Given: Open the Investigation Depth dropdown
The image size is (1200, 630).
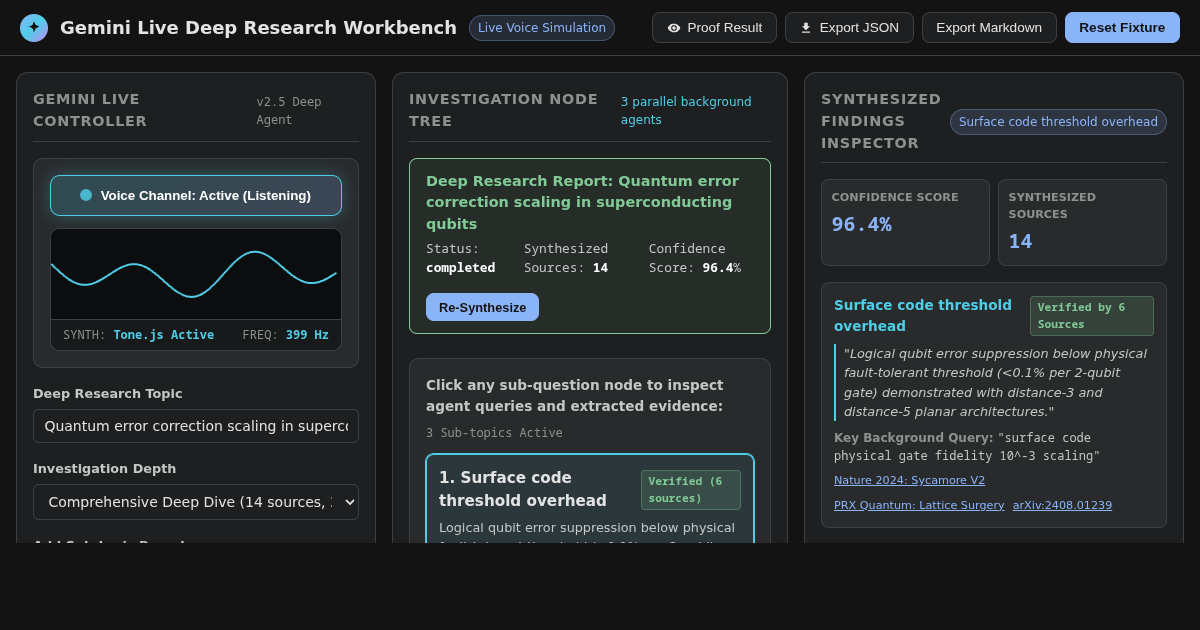Looking at the screenshot, I should click(196, 502).
